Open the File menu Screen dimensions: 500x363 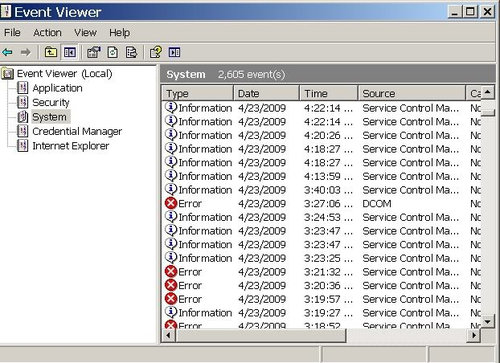coord(12,33)
